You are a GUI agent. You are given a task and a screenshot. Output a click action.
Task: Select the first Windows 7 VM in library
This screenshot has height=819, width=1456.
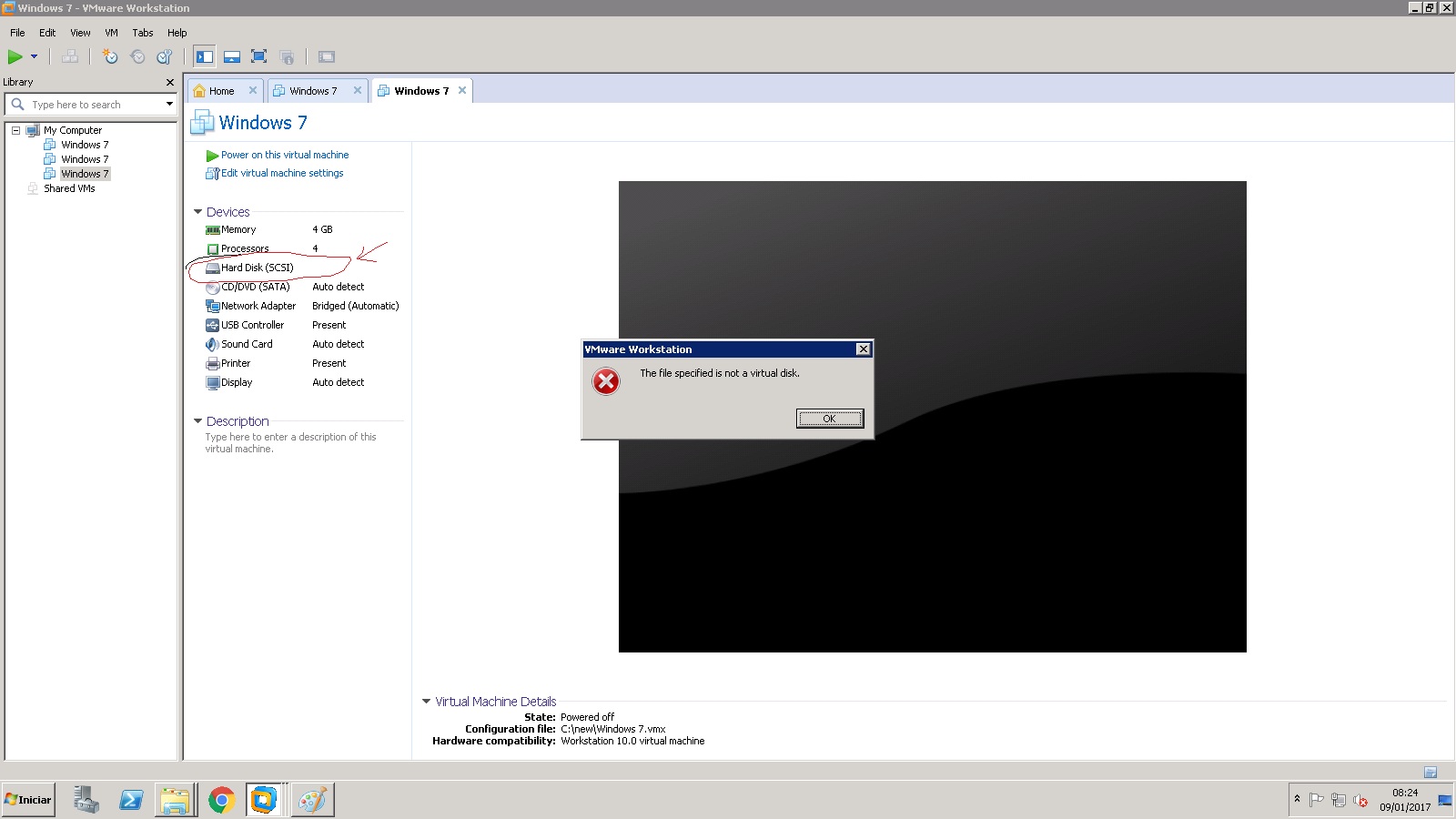(x=85, y=145)
